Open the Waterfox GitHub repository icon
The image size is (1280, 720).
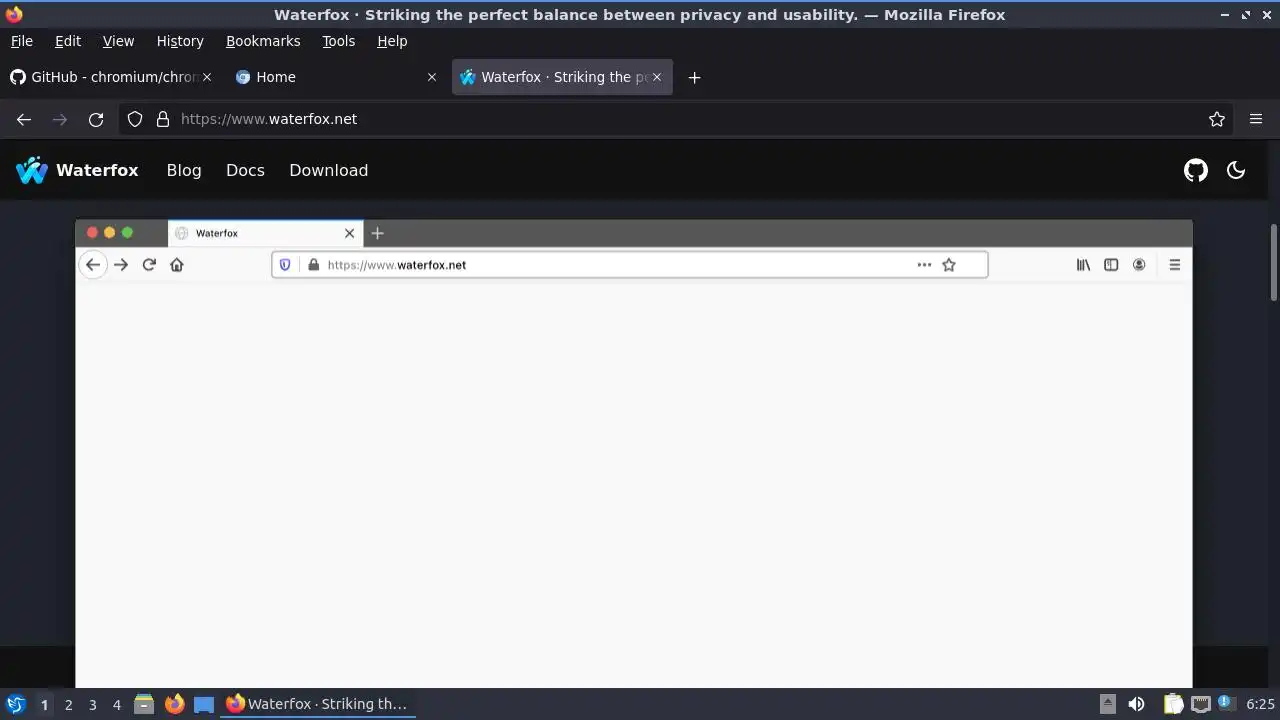(x=1196, y=170)
